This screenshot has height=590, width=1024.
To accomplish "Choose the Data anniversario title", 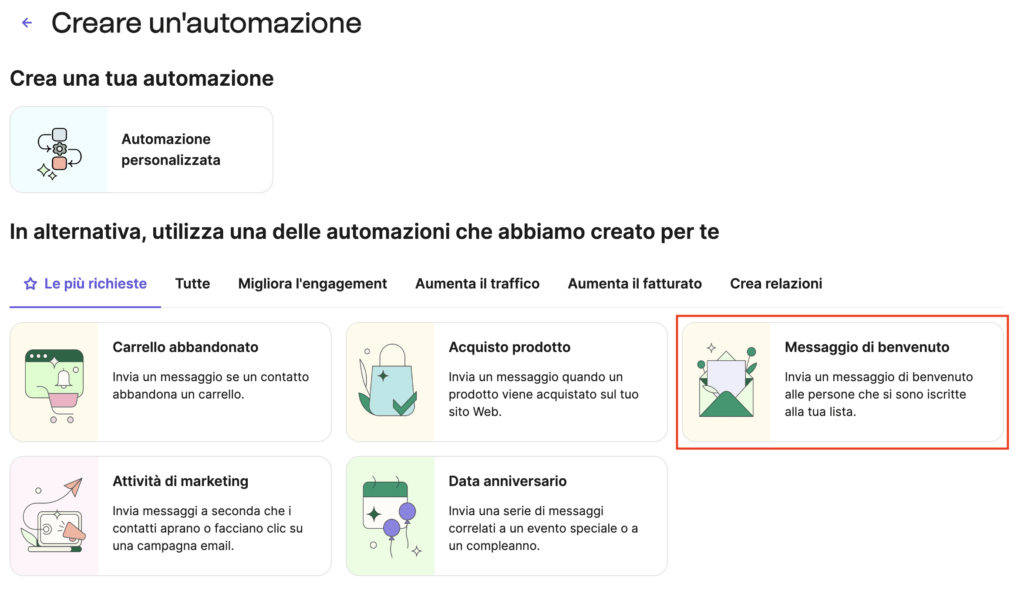I will pos(507,481).
